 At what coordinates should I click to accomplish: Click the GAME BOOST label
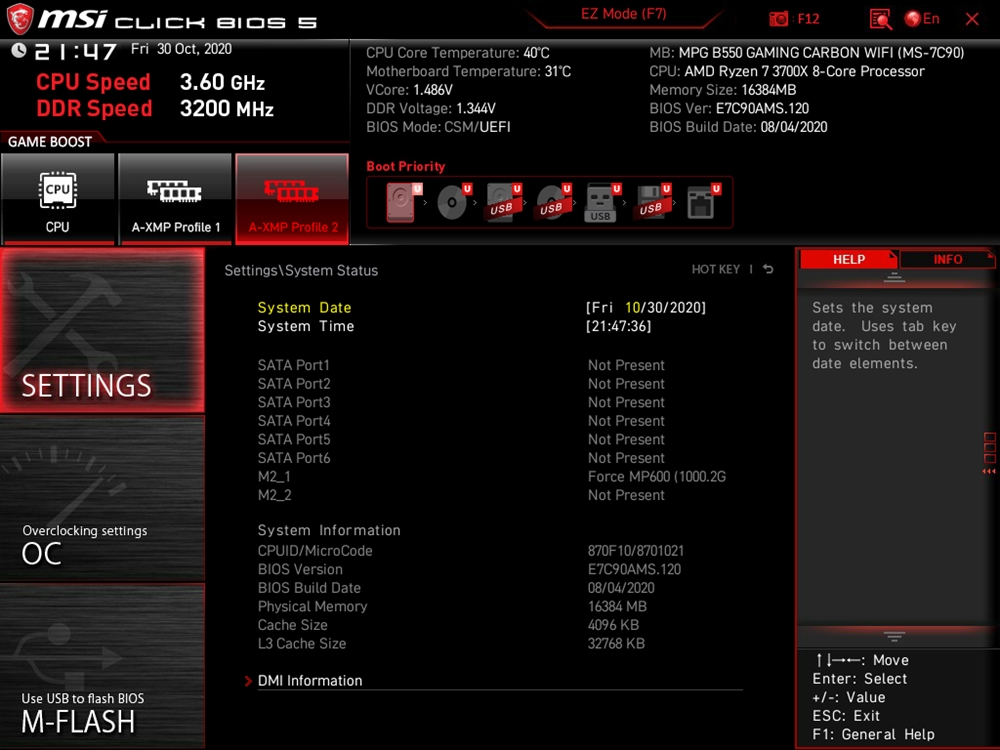pos(50,142)
